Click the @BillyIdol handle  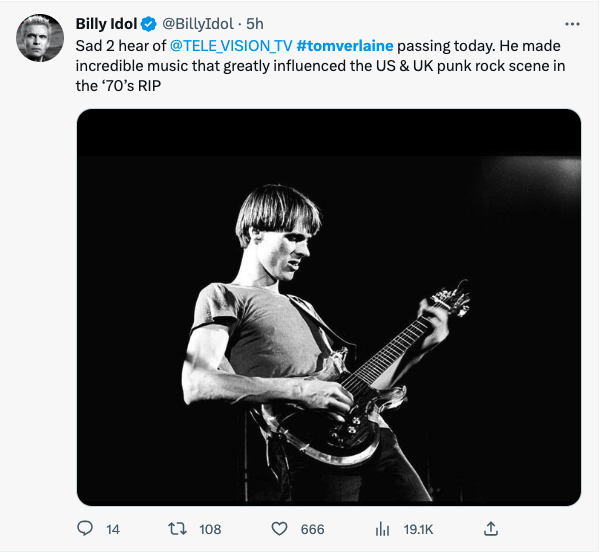click(198, 24)
